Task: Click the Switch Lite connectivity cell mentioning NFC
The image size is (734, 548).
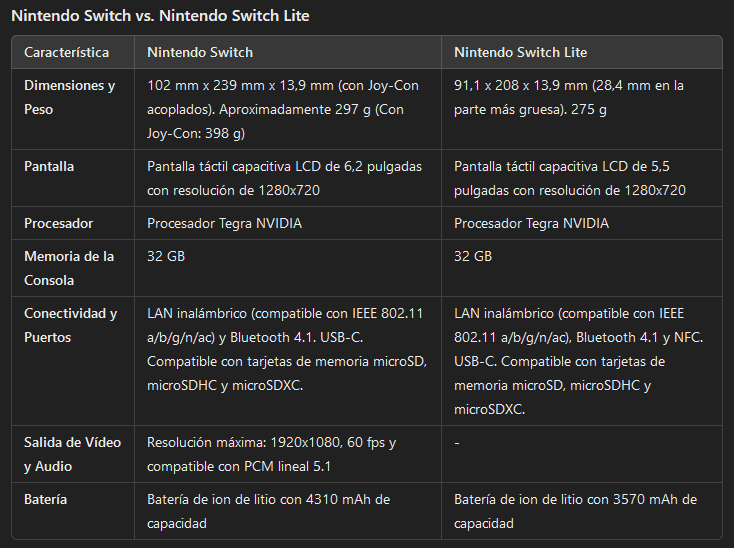Action: point(578,361)
